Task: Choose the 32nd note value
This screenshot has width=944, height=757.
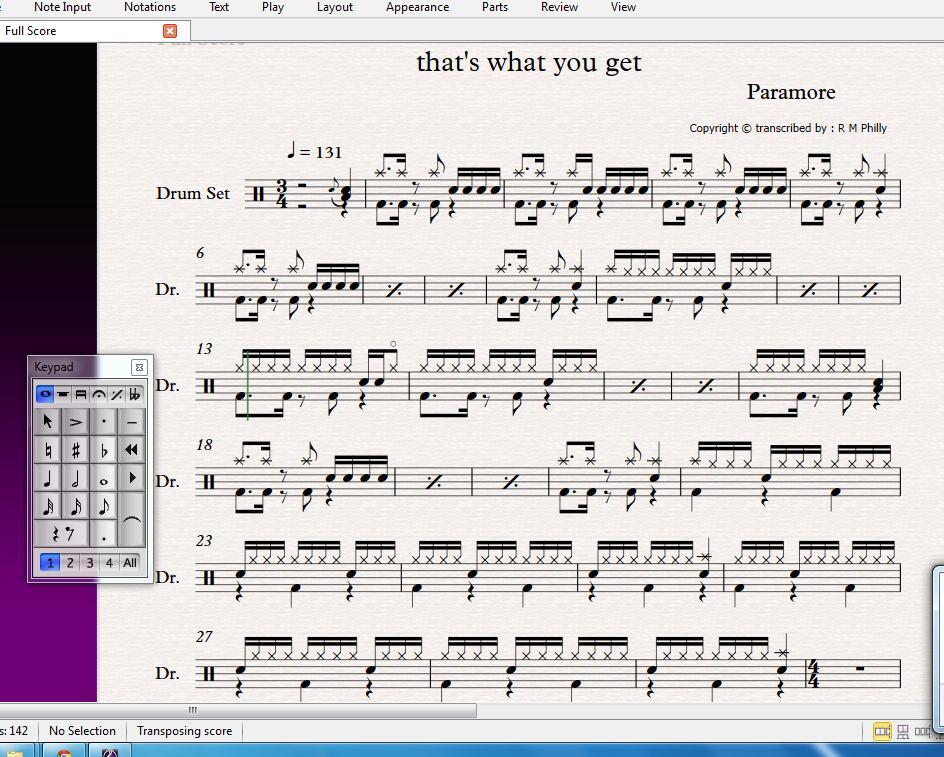Action: (x=48, y=506)
